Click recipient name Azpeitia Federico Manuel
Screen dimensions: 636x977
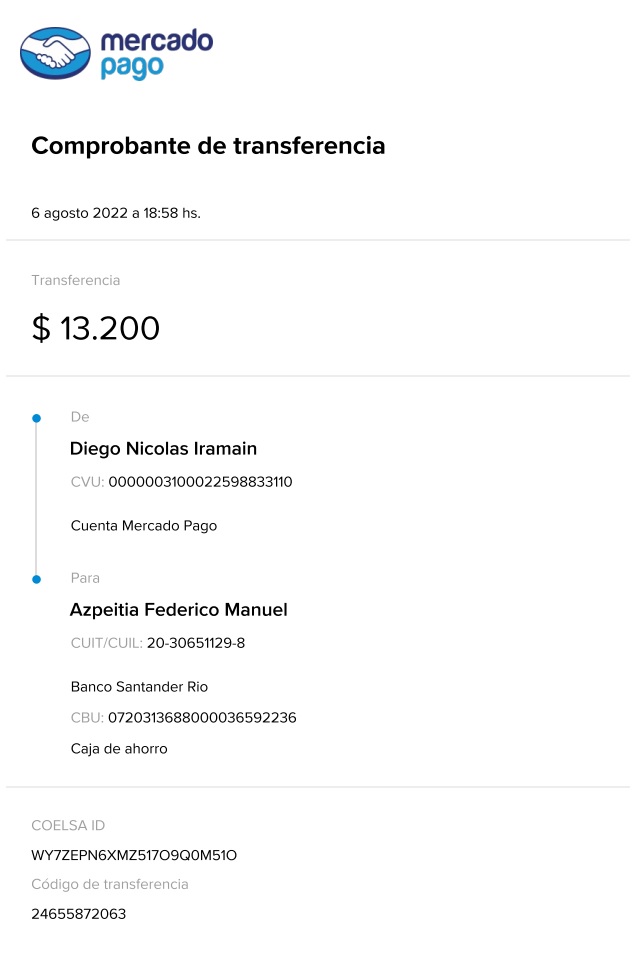click(178, 610)
